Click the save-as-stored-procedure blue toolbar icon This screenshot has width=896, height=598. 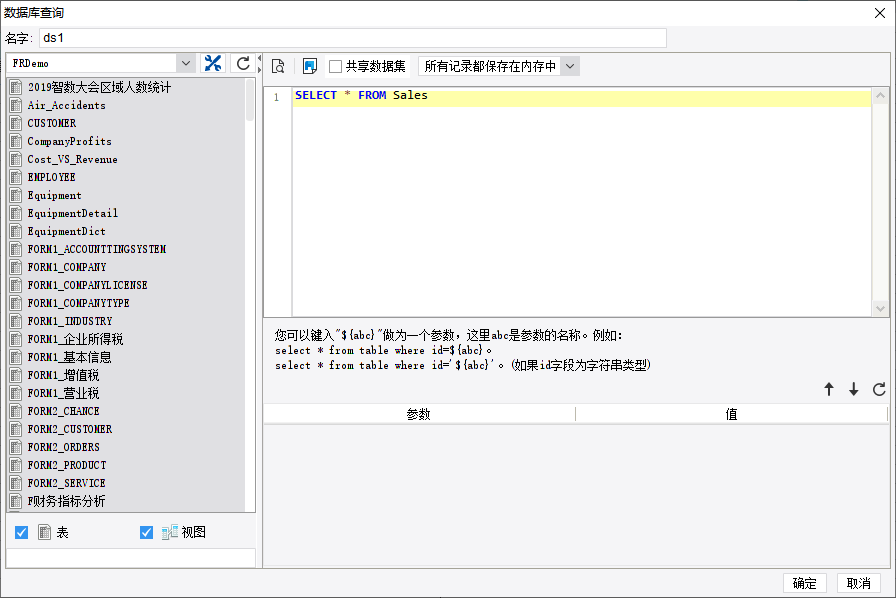click(x=310, y=66)
